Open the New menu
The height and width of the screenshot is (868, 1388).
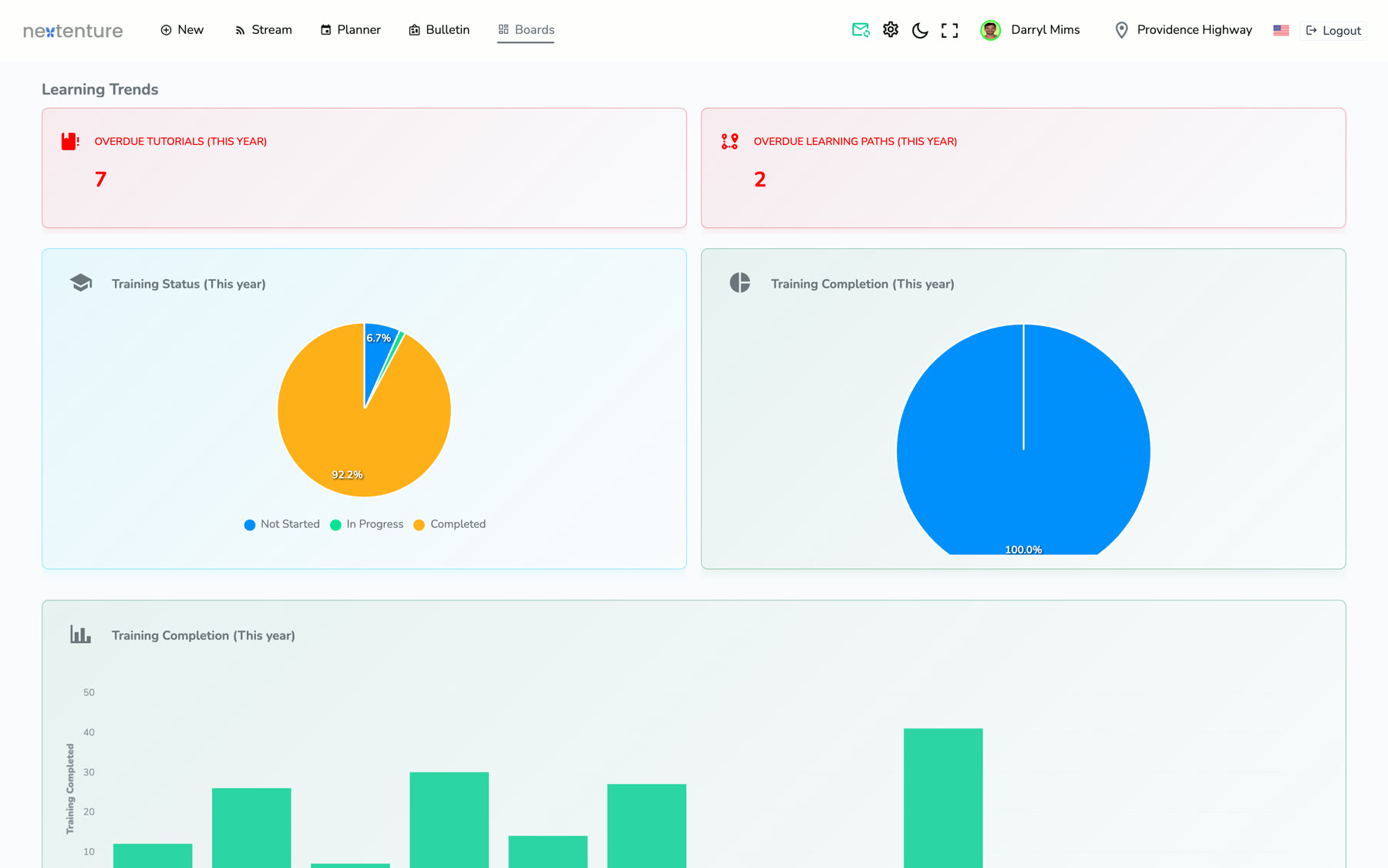182,30
